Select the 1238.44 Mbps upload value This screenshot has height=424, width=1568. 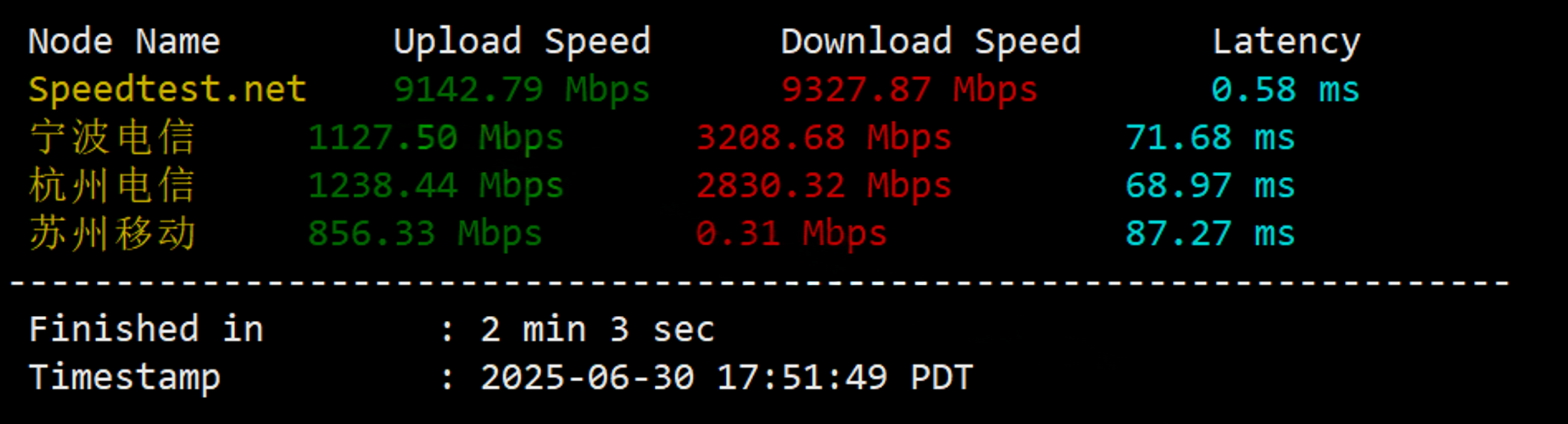(x=436, y=186)
